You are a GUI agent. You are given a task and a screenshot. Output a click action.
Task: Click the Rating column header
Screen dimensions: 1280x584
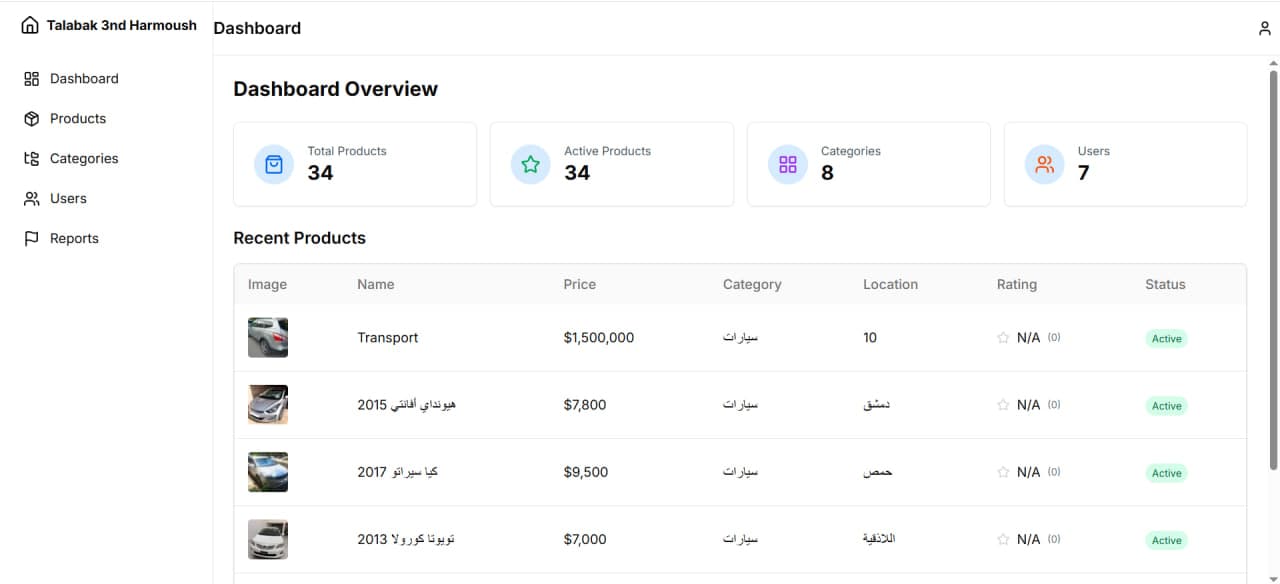(1017, 284)
